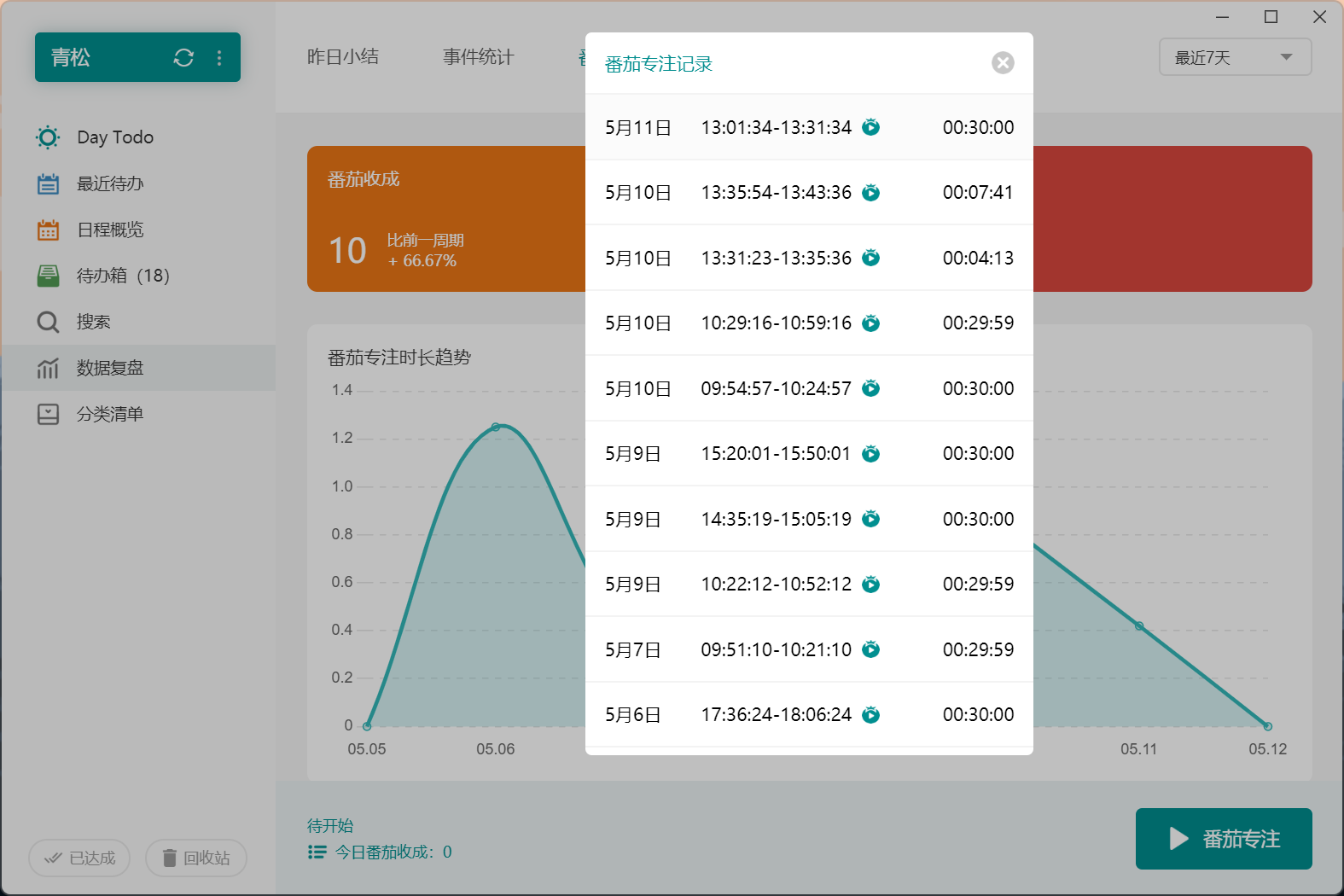This screenshot has height=896, width=1344.
Task: Click the tomato icon on 13:01:34-13:31:34 row
Action: pos(870,127)
